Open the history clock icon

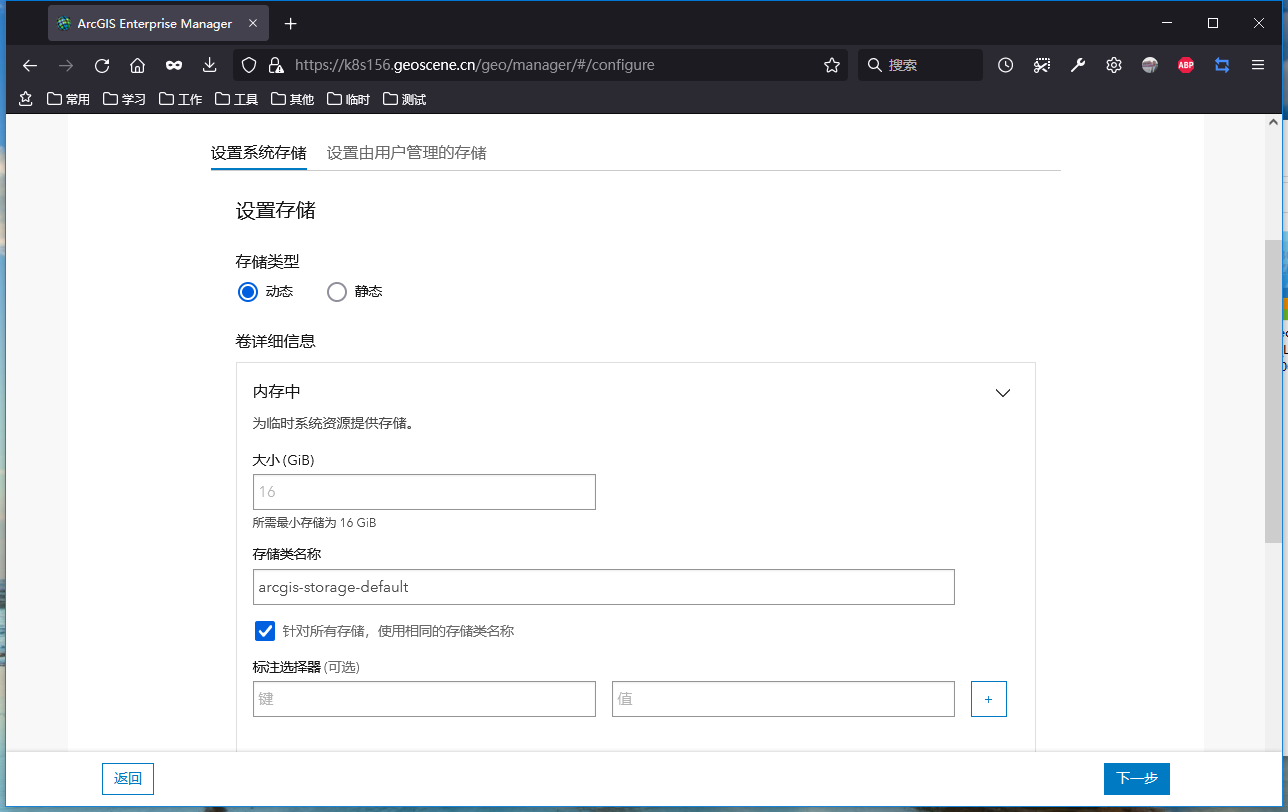click(1006, 65)
